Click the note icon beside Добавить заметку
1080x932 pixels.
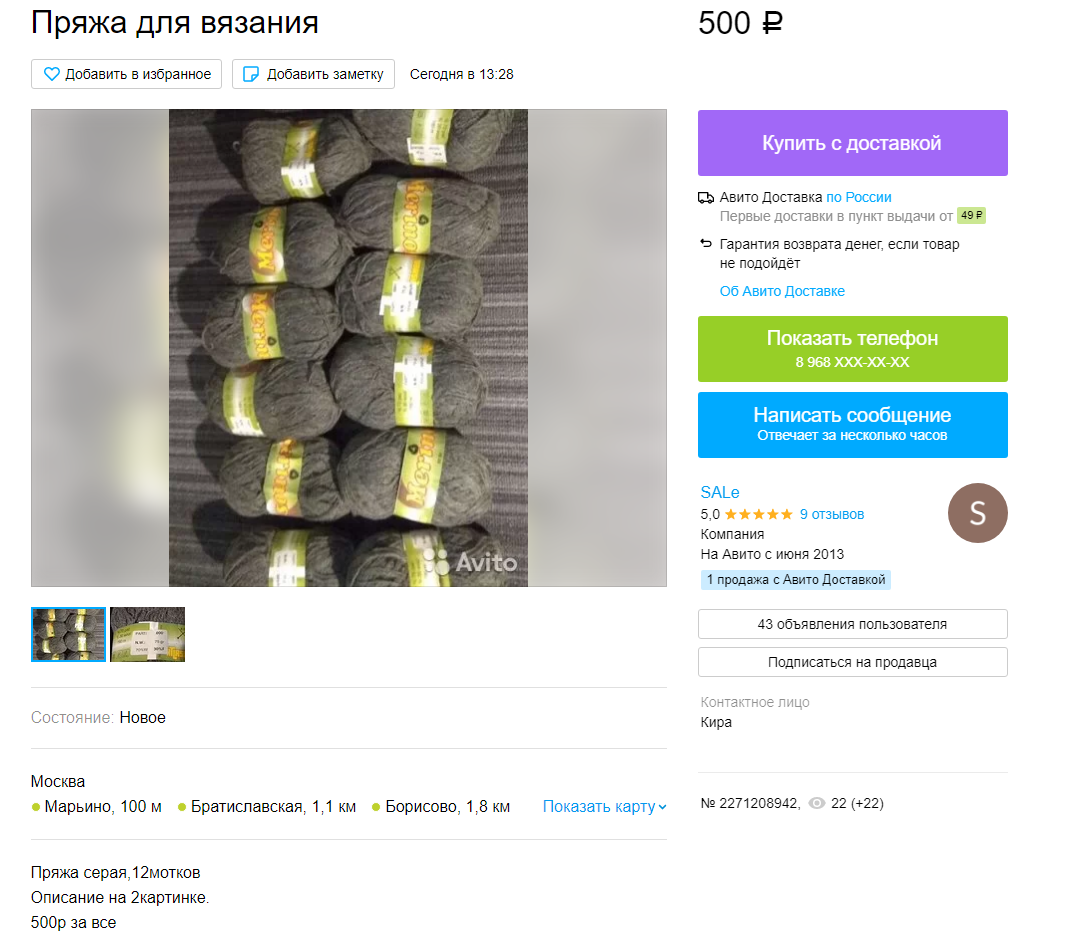[251, 74]
